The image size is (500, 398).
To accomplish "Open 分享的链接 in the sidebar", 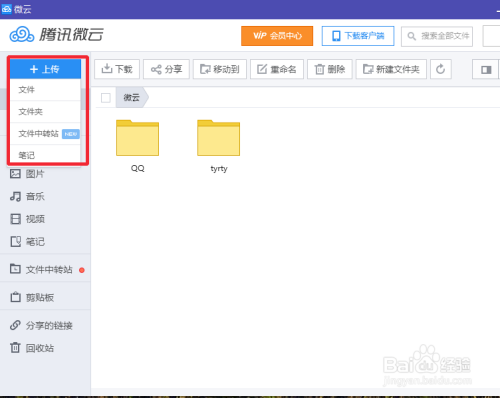I will pyautogui.click(x=41, y=325).
